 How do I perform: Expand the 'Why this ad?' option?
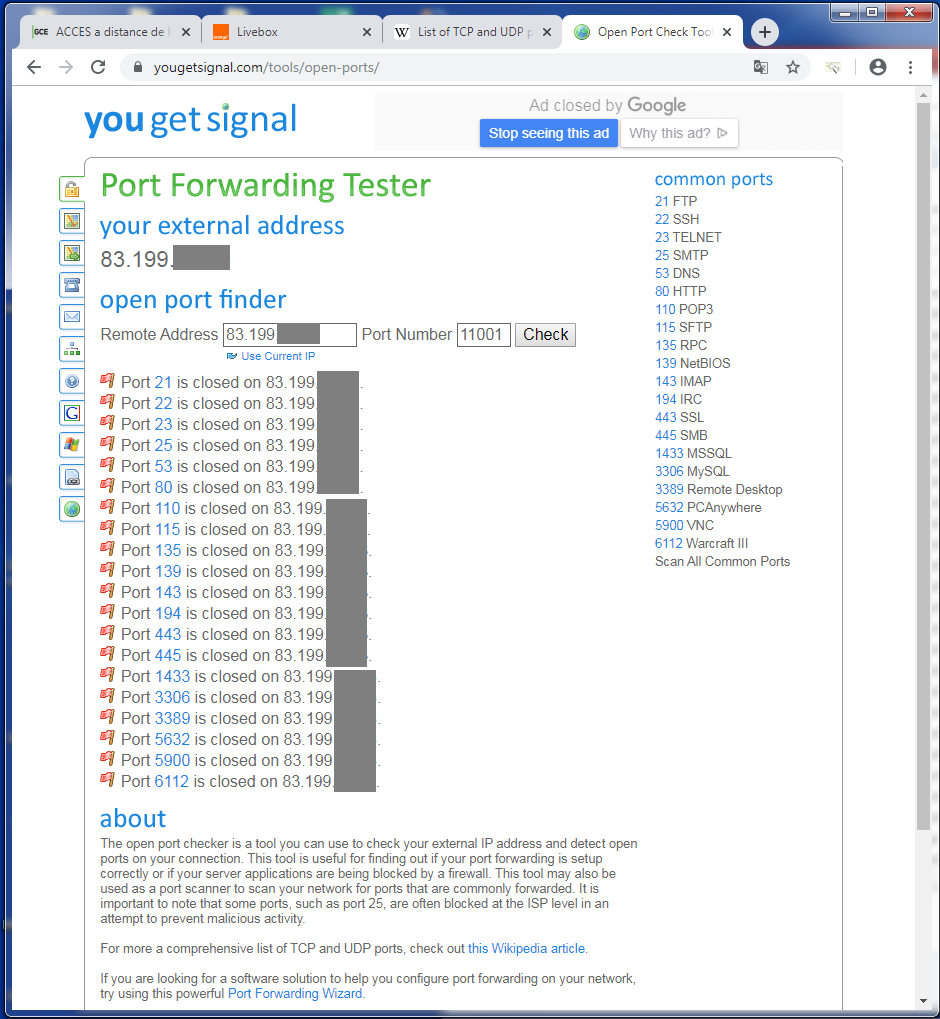click(679, 133)
